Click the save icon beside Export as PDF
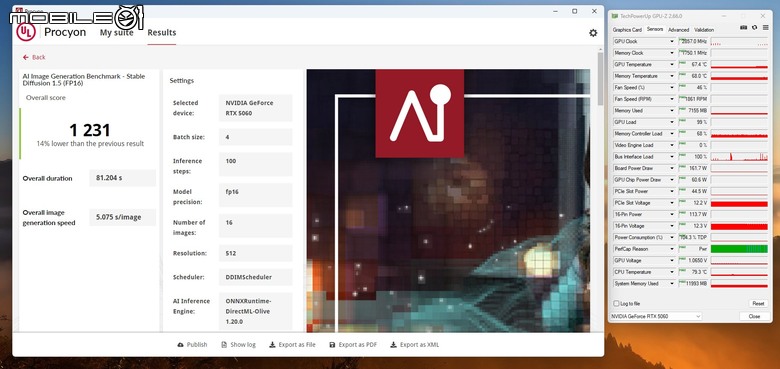This screenshot has width=780, height=369. point(332,345)
